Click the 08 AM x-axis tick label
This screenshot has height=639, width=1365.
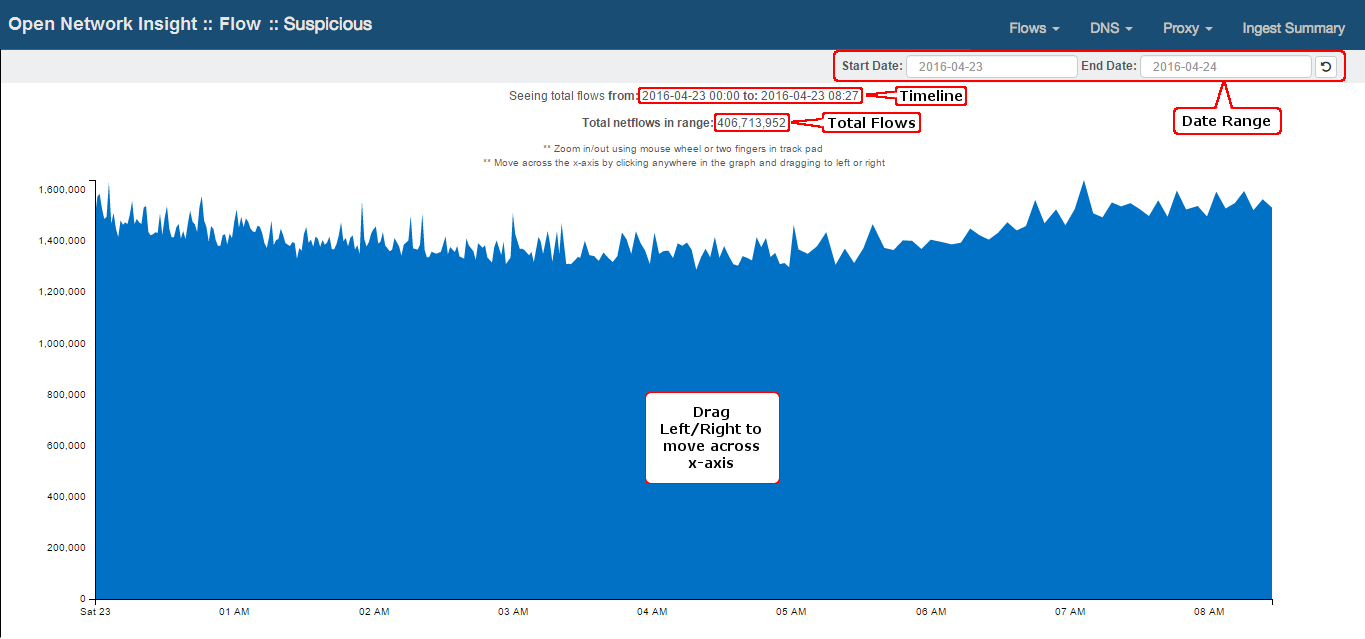(x=1209, y=611)
